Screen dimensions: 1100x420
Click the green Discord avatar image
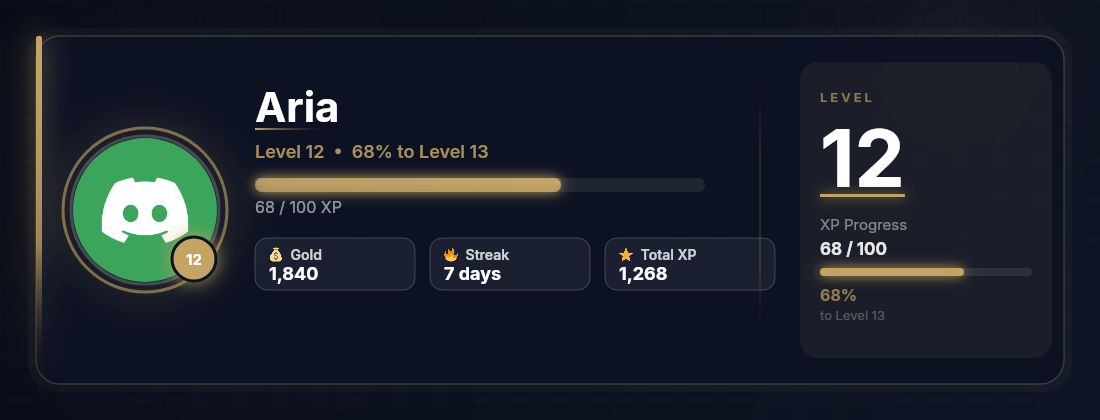(x=145, y=210)
